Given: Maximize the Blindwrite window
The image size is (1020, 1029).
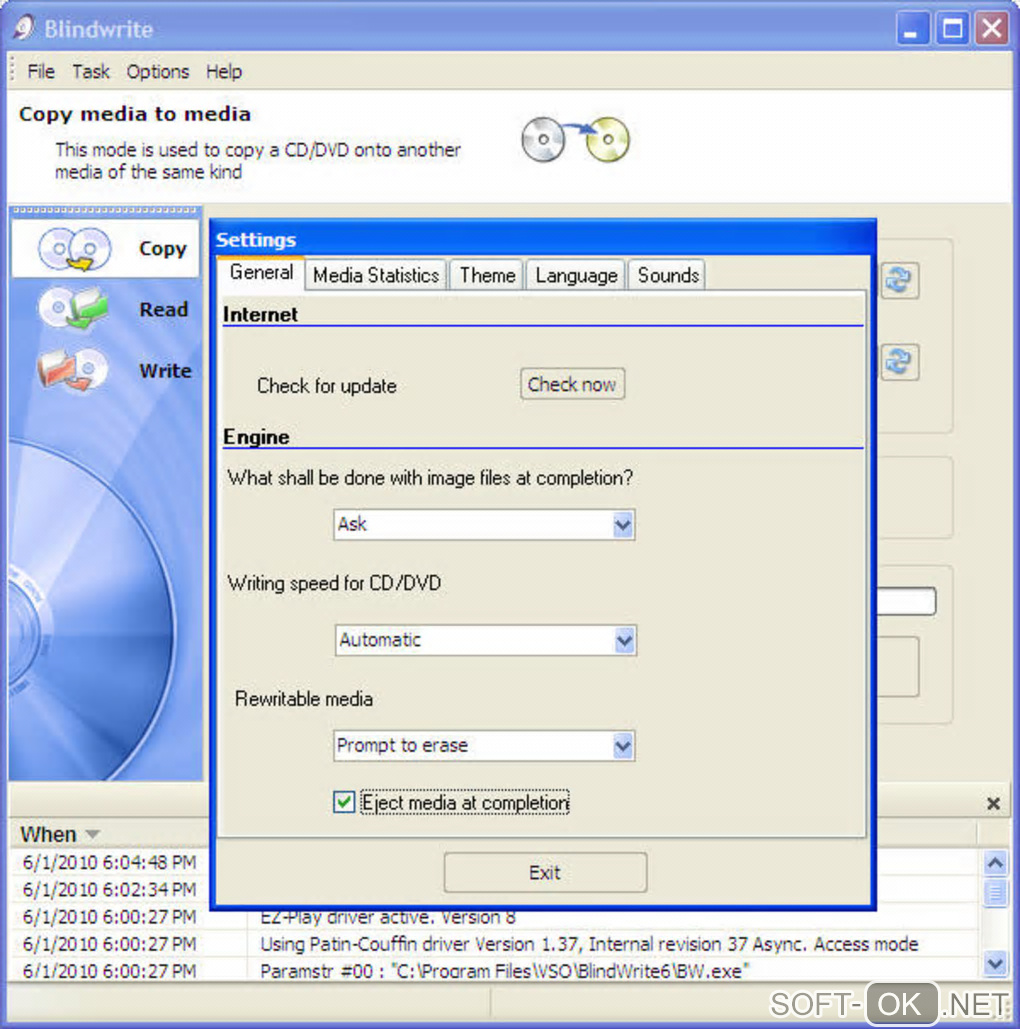Looking at the screenshot, I should point(952,28).
